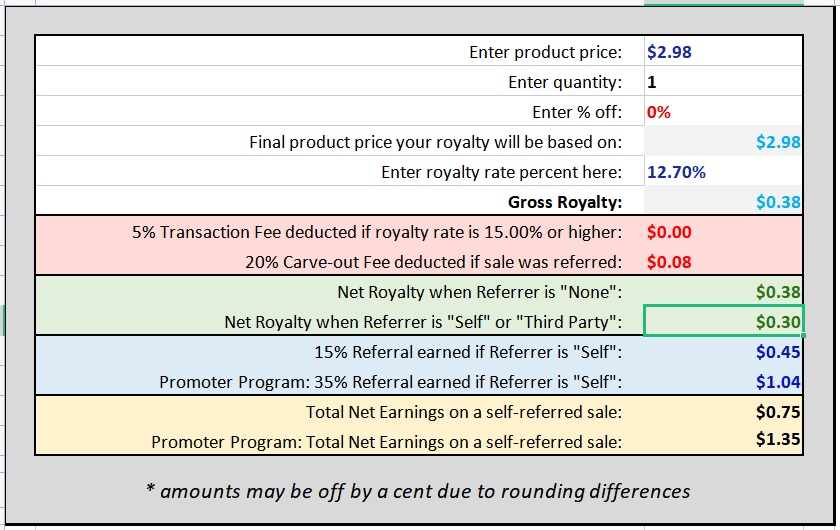Select the quantity input cell containing 1
This screenshot has height=530, width=840.
coord(723,81)
